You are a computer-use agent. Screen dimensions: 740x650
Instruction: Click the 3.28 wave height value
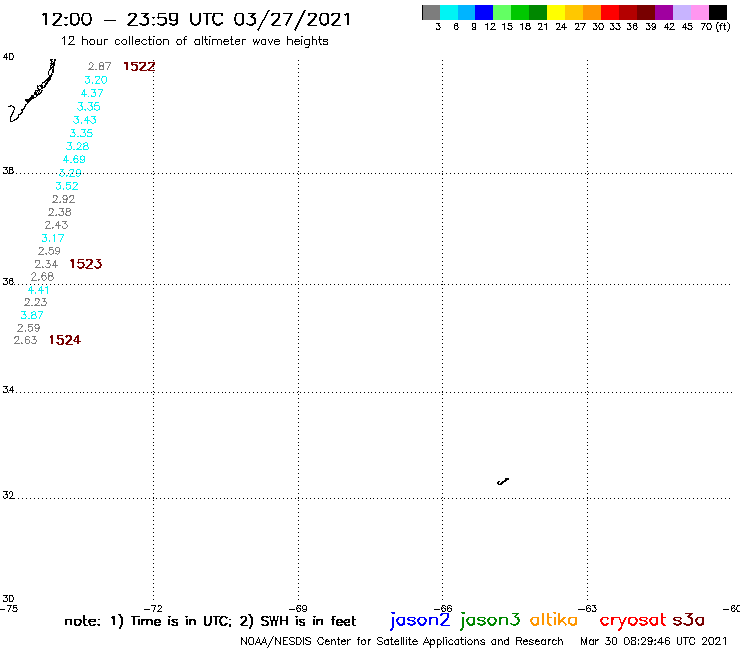point(77,146)
